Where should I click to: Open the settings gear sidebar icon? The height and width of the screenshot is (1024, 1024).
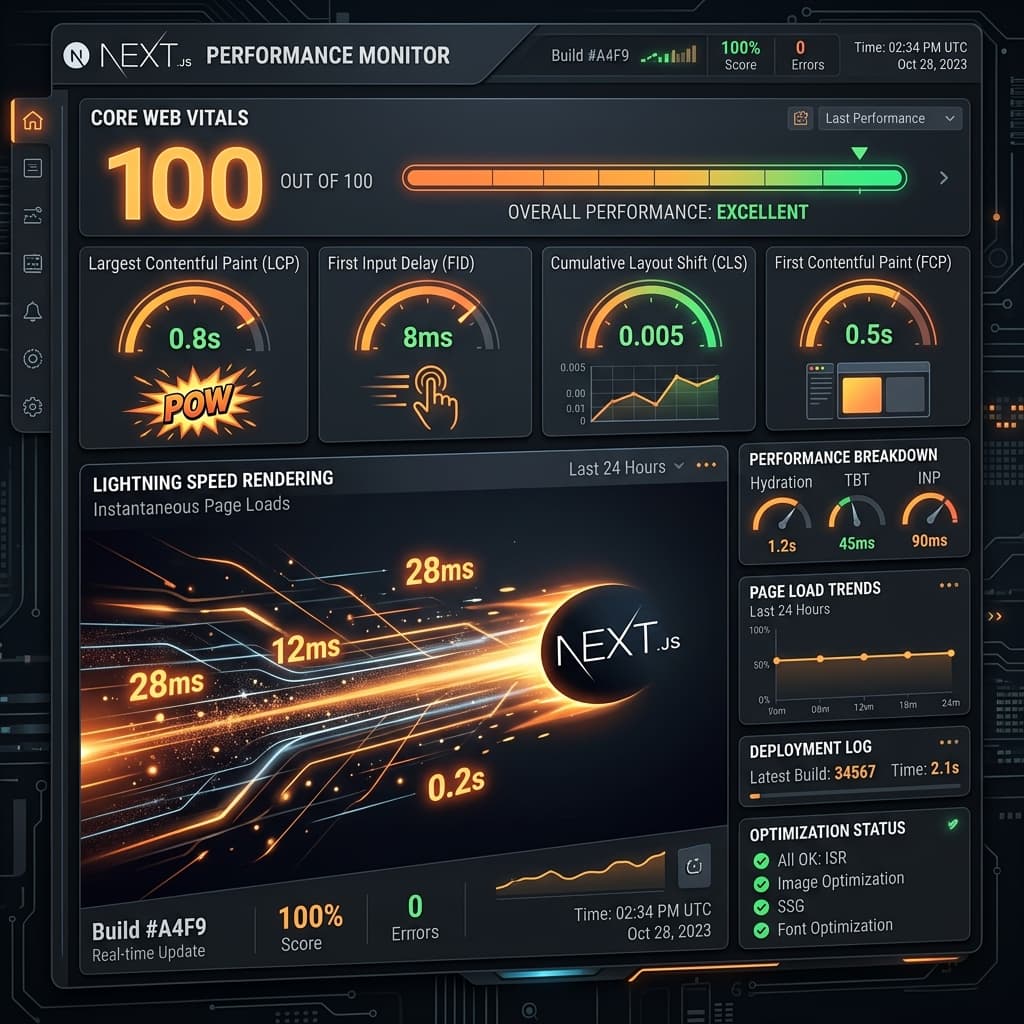click(33, 407)
